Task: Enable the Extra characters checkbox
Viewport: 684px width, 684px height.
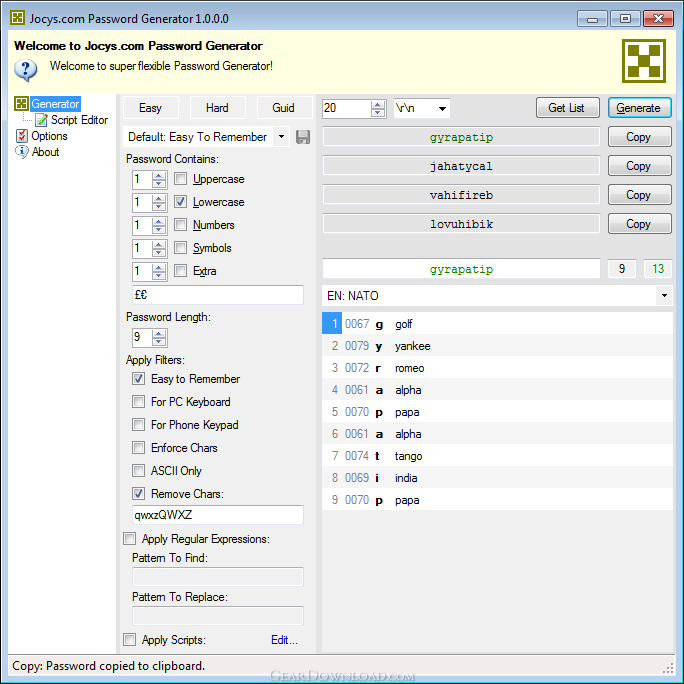Action: tap(181, 271)
